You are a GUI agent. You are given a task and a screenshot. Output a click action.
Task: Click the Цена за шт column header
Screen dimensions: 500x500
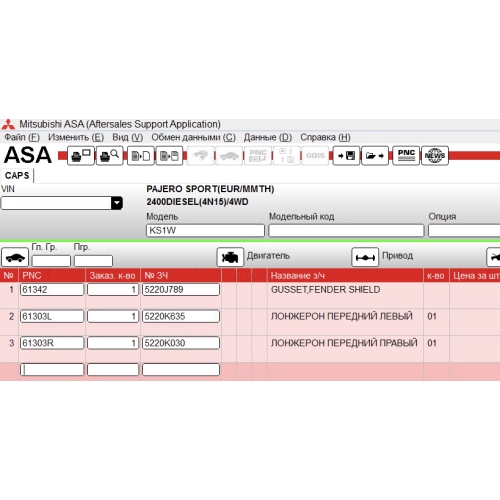[x=475, y=276]
